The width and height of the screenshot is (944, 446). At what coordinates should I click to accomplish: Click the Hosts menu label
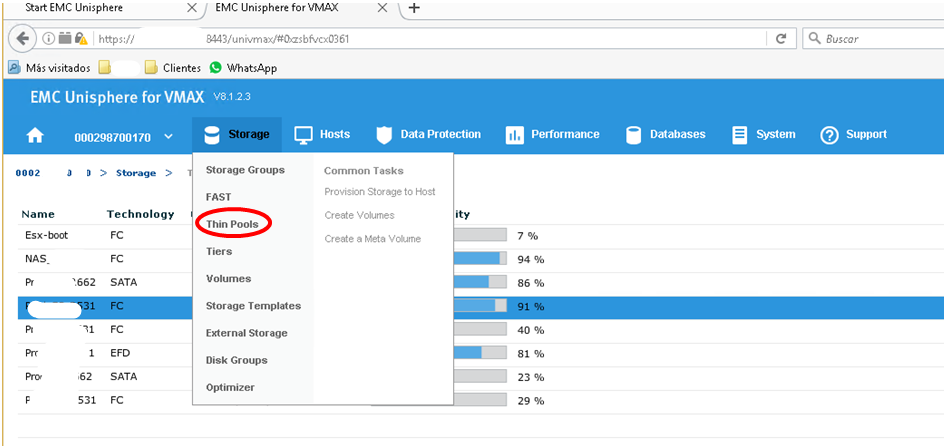[335, 134]
